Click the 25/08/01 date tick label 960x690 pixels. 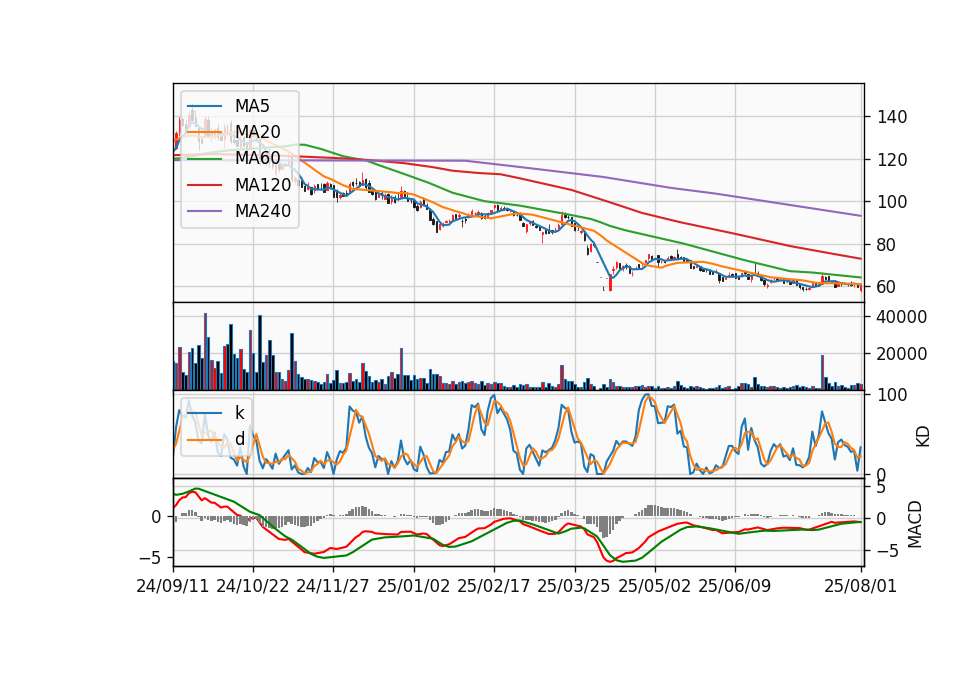[861, 586]
